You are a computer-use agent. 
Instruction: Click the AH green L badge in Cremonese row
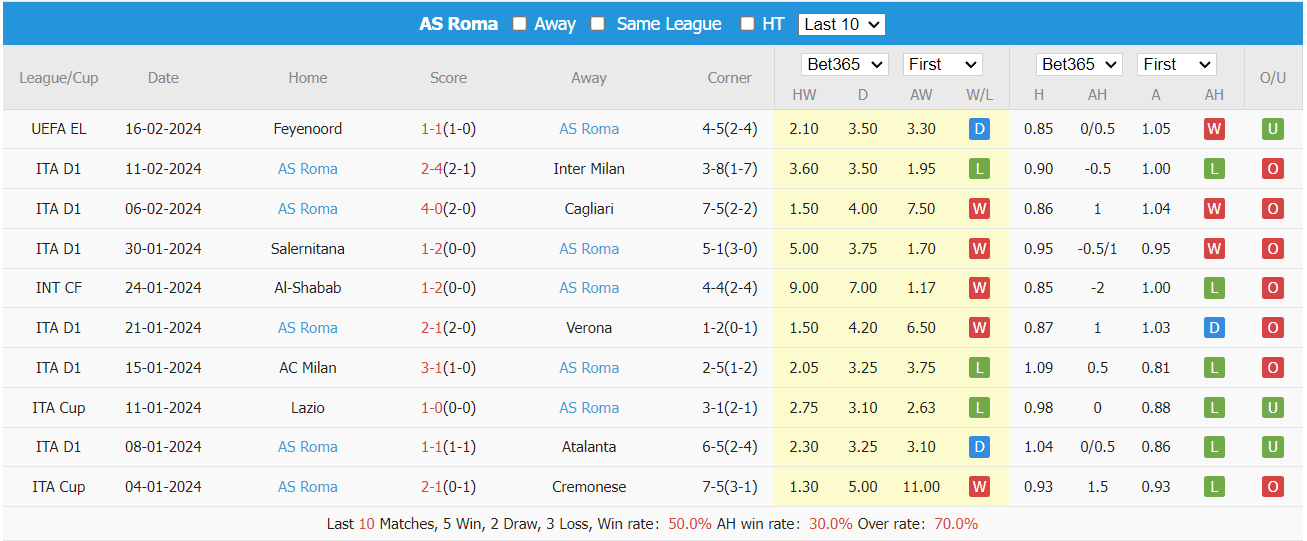click(x=1214, y=487)
